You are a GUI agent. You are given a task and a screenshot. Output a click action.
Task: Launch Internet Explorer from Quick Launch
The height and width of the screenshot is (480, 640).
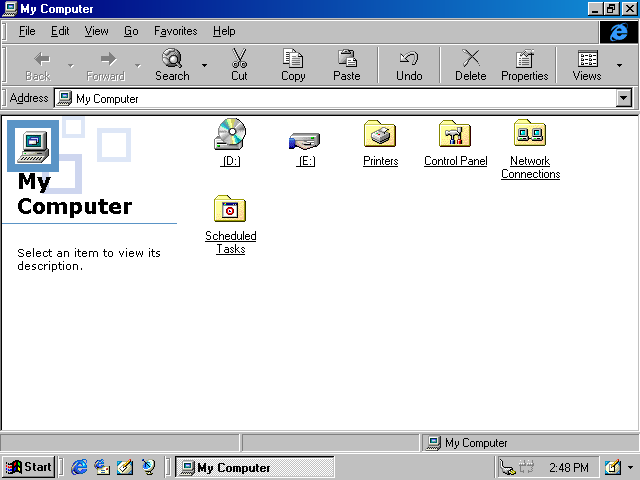[79, 467]
